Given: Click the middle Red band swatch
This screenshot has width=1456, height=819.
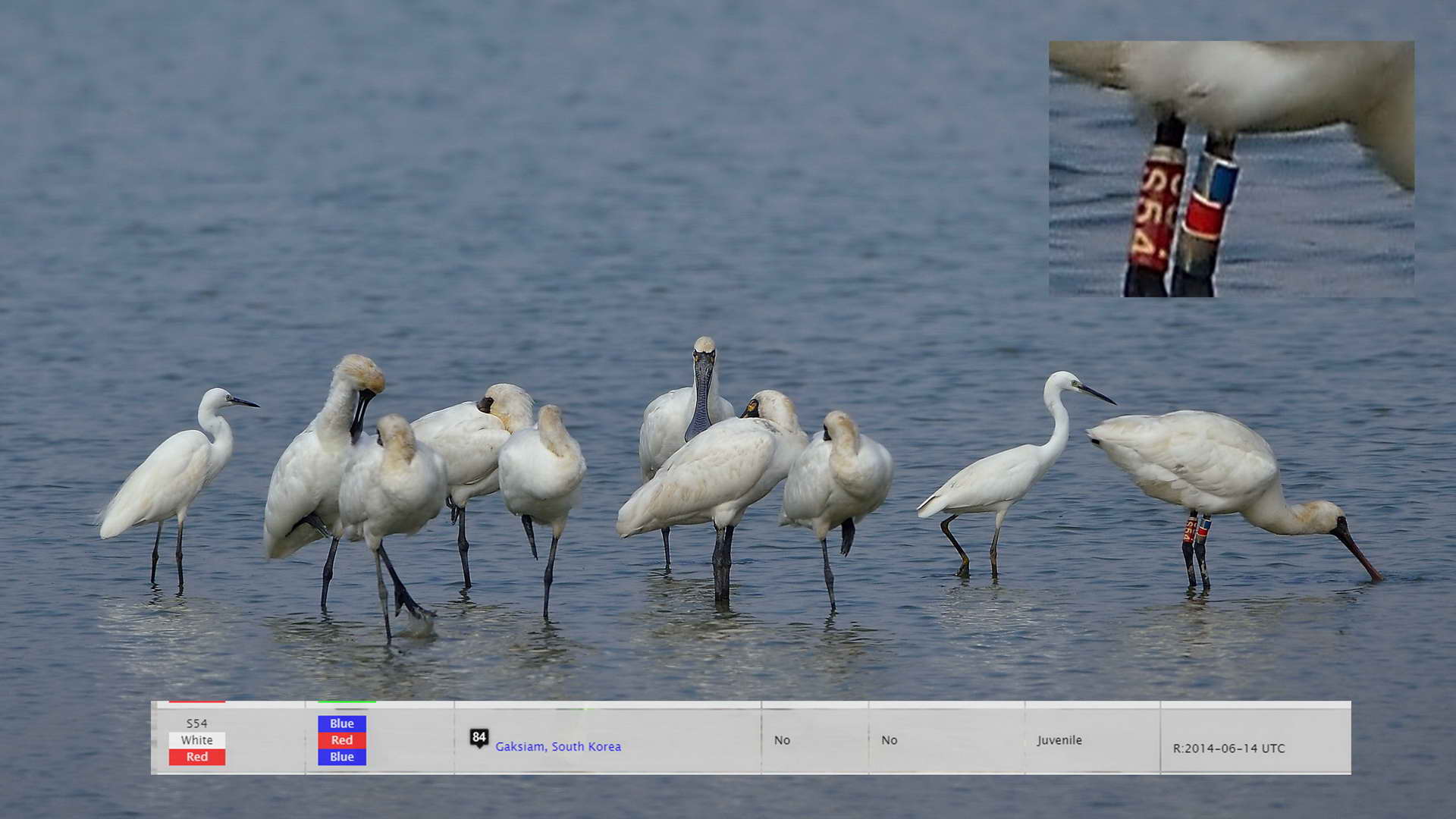Looking at the screenshot, I should point(341,740).
